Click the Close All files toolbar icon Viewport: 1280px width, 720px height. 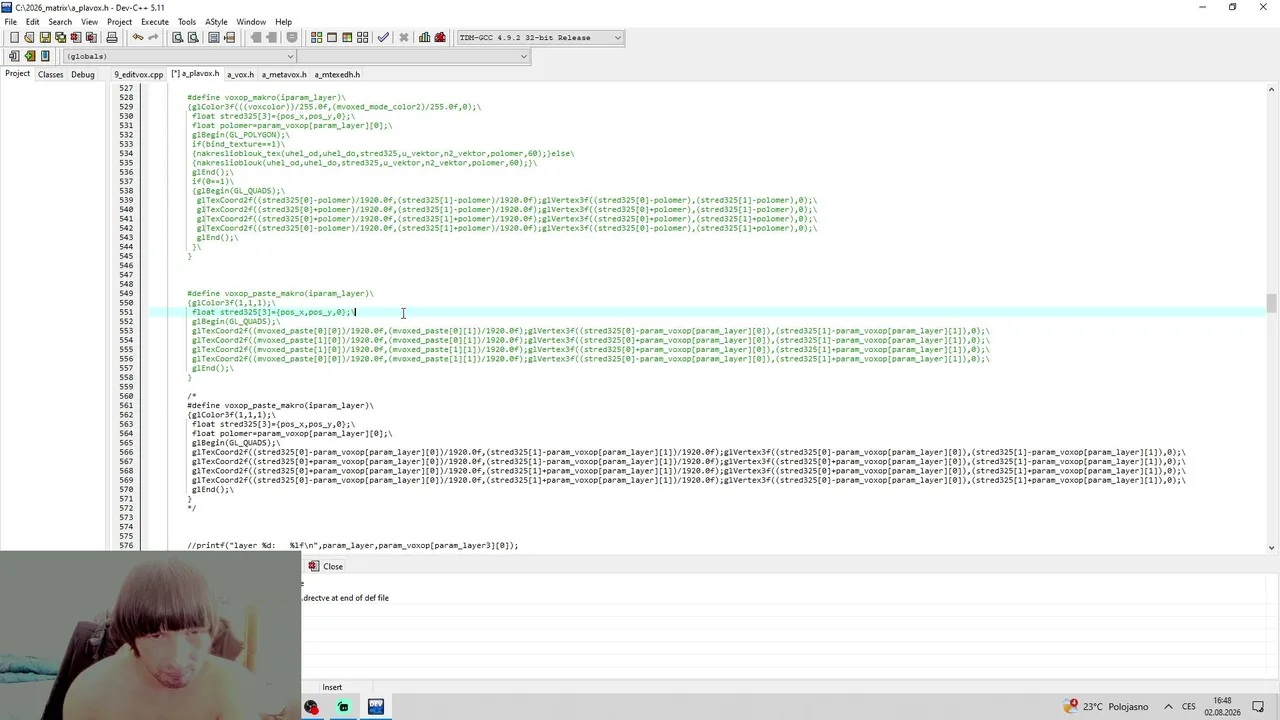coord(91,37)
